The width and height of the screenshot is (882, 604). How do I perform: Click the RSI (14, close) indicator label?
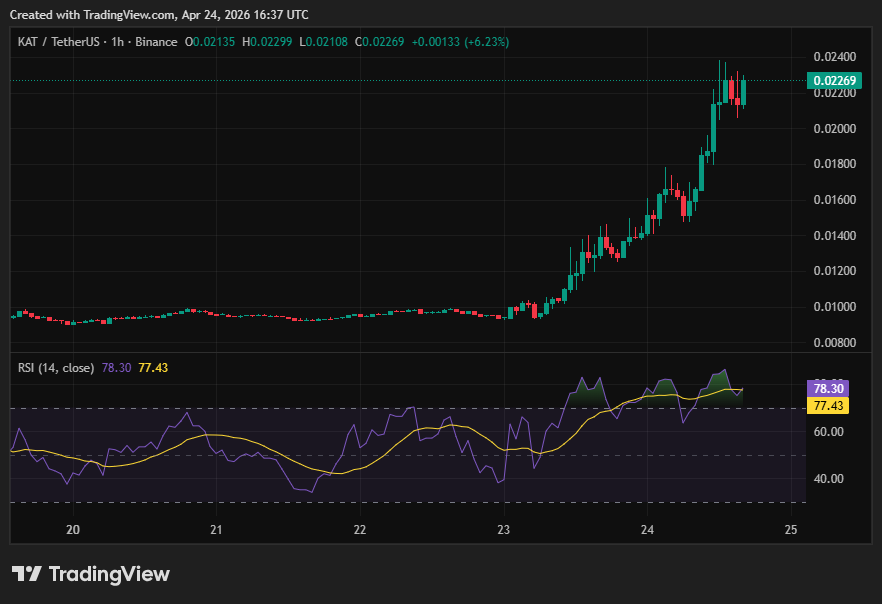click(x=56, y=368)
